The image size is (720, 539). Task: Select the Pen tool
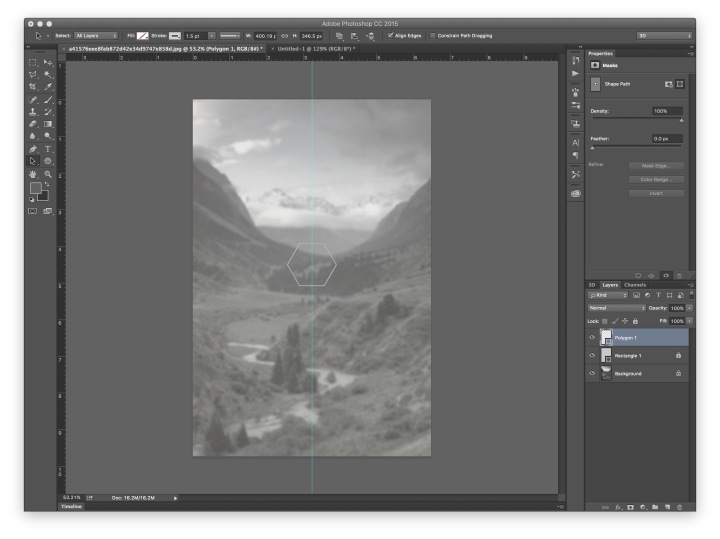(33, 149)
